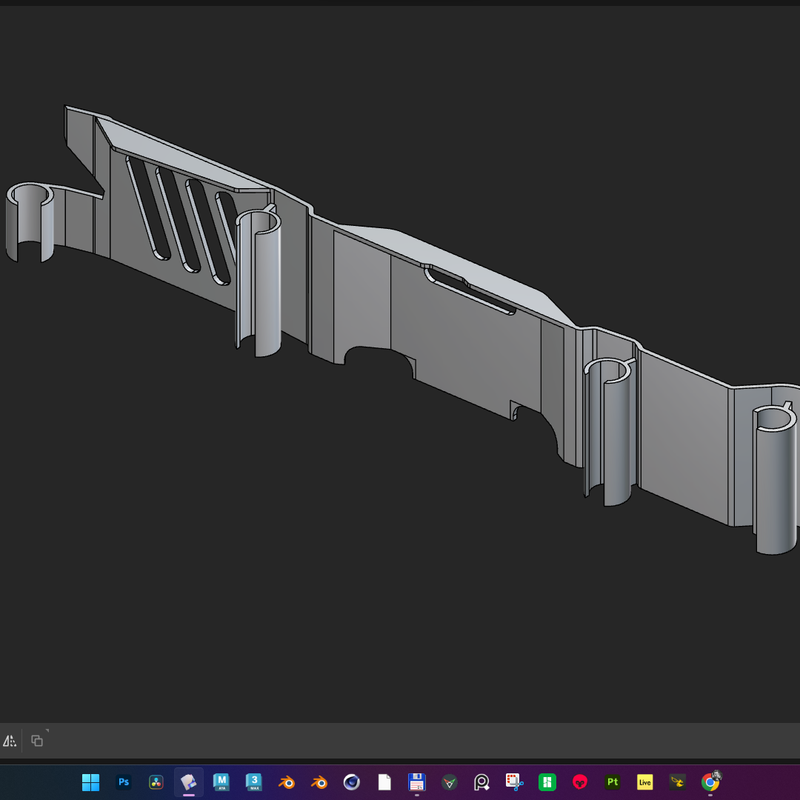Open the Windows Start menu

click(90, 782)
